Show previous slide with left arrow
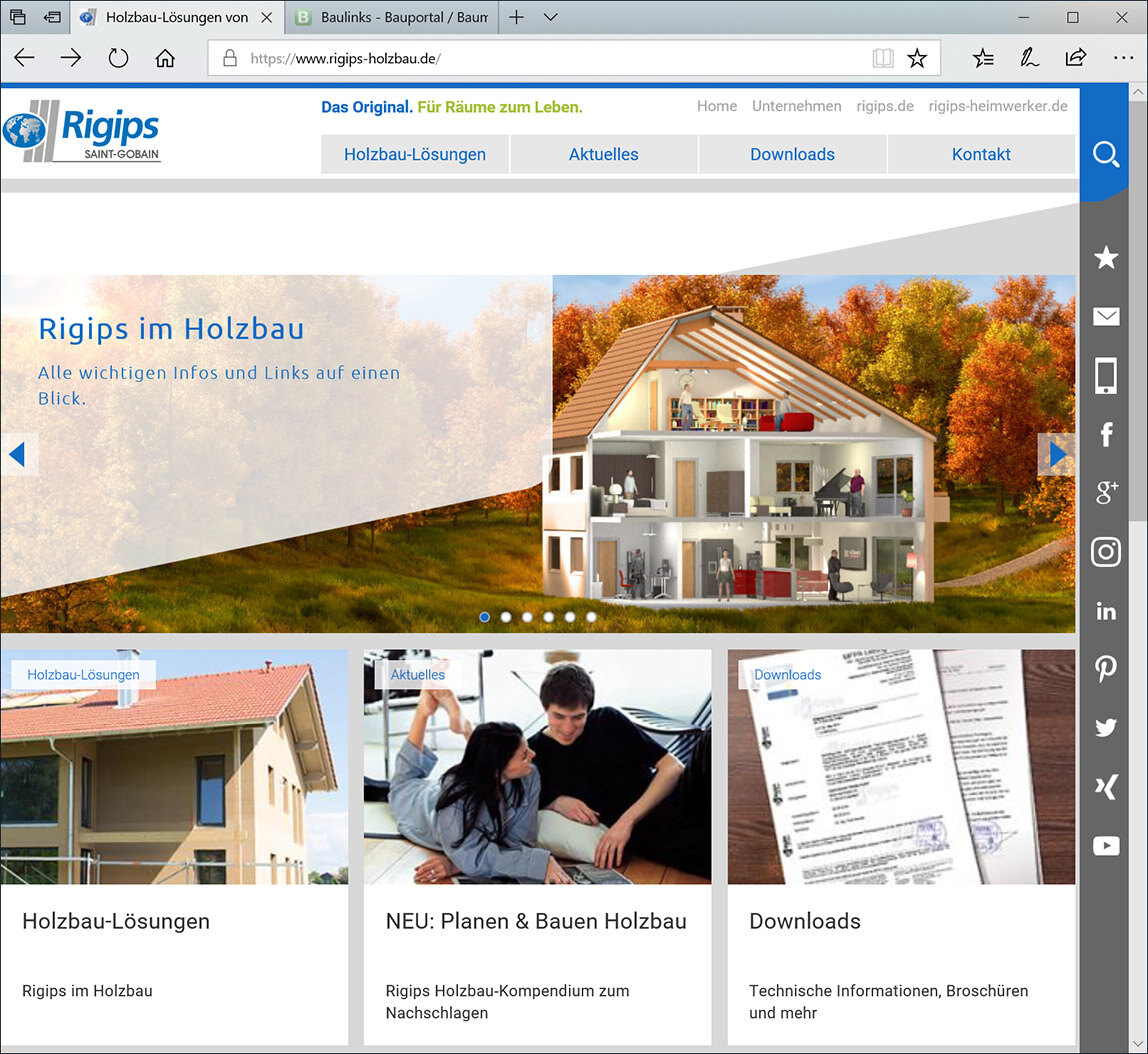 [18, 455]
